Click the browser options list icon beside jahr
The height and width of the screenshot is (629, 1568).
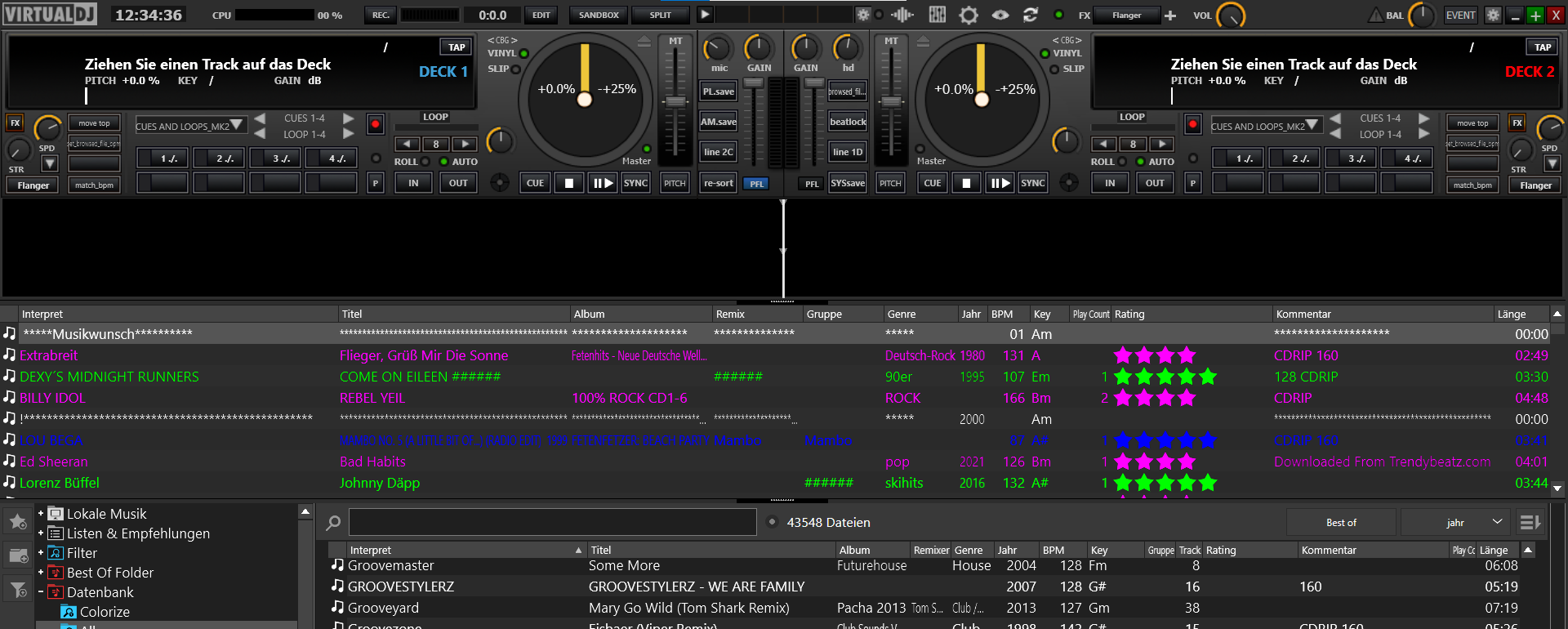1530,522
